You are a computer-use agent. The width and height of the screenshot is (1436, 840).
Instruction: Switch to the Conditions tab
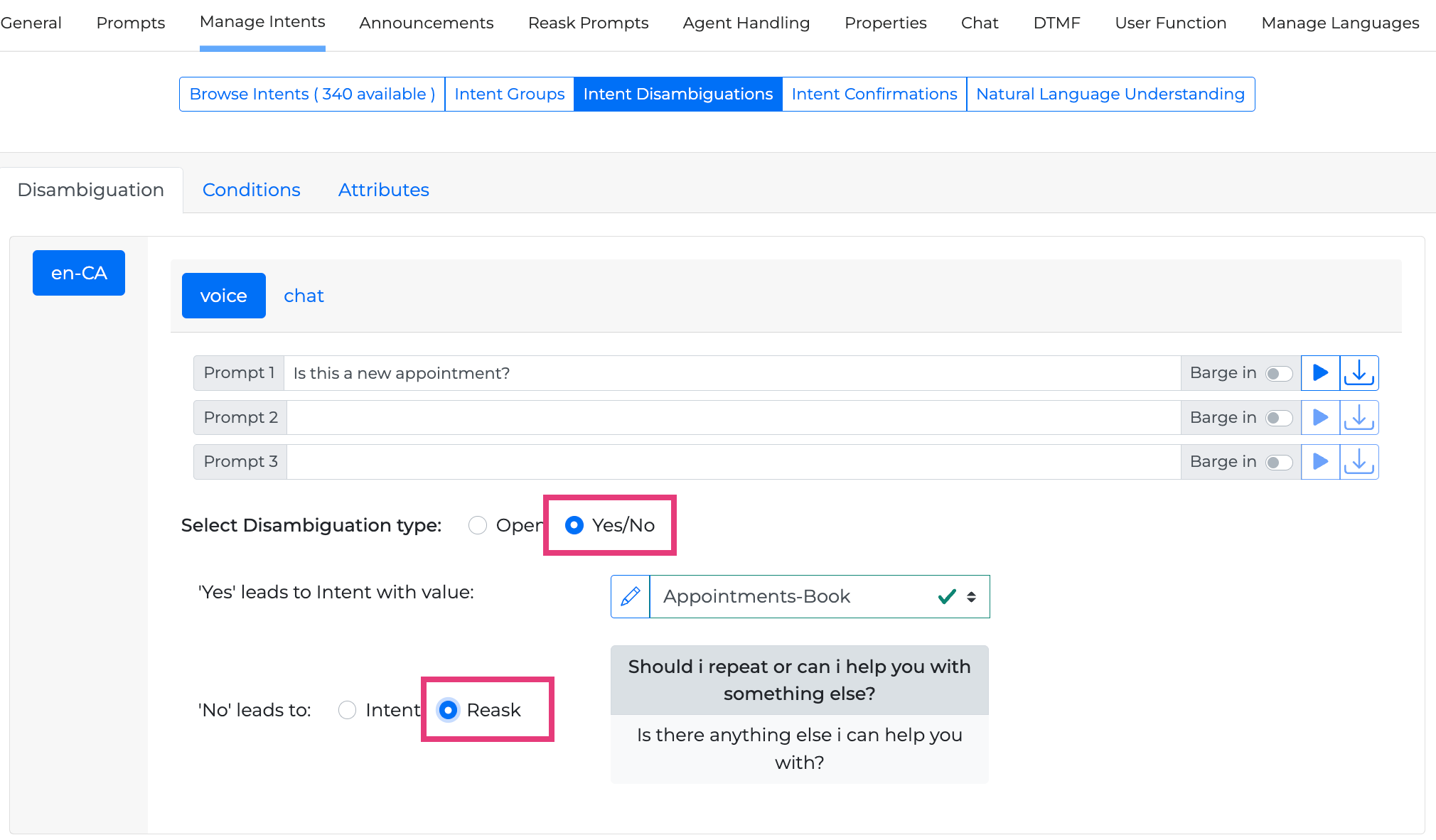(x=251, y=190)
